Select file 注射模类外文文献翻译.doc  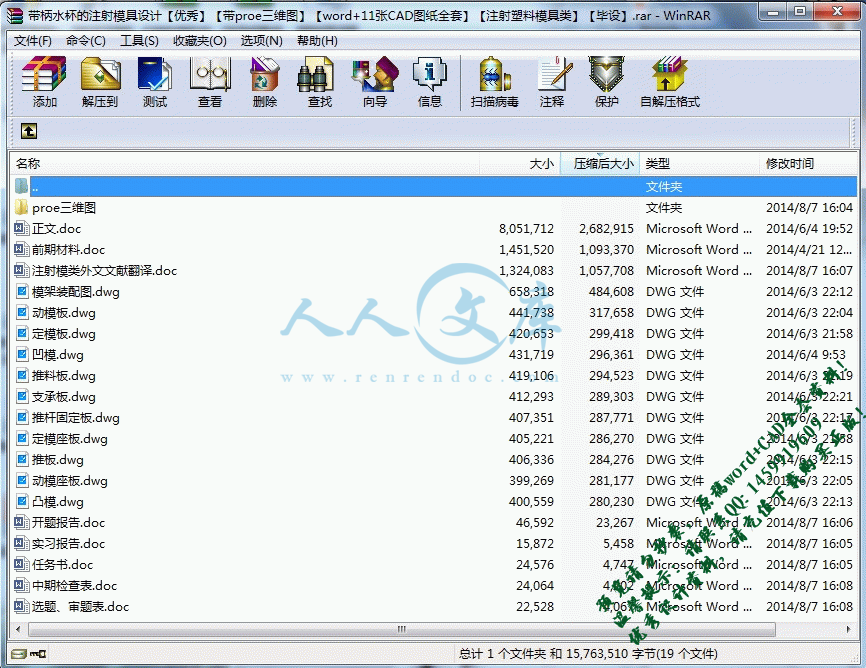104,270
